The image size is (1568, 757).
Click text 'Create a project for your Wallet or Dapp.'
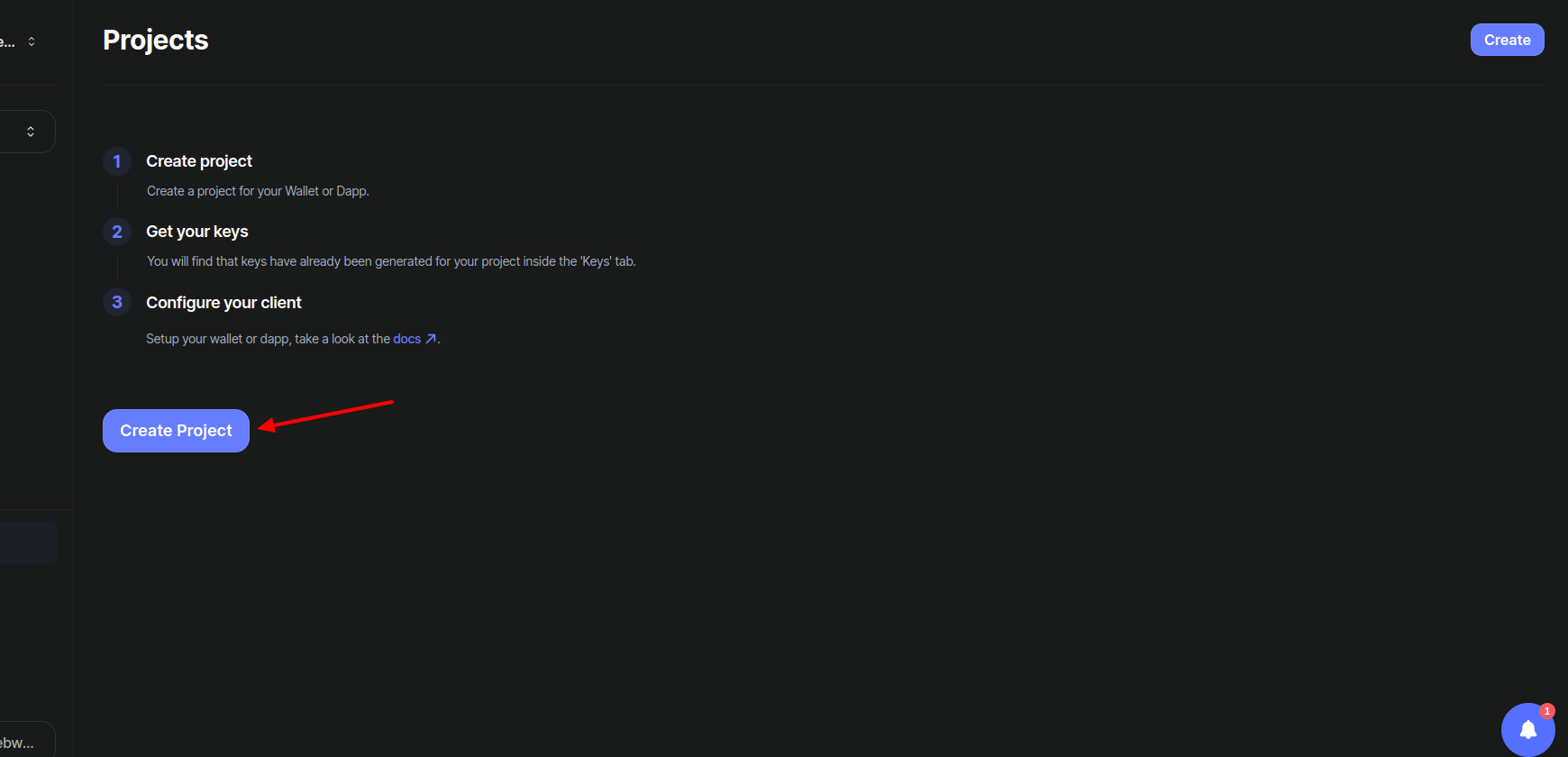(x=258, y=191)
